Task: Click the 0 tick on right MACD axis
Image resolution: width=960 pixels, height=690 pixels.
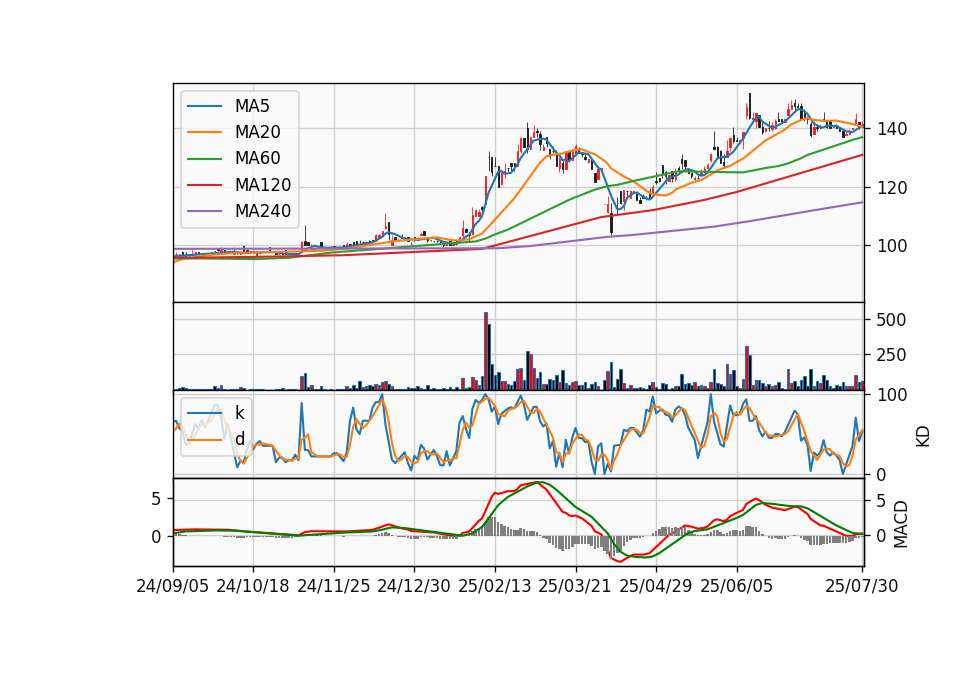Action: coord(882,536)
